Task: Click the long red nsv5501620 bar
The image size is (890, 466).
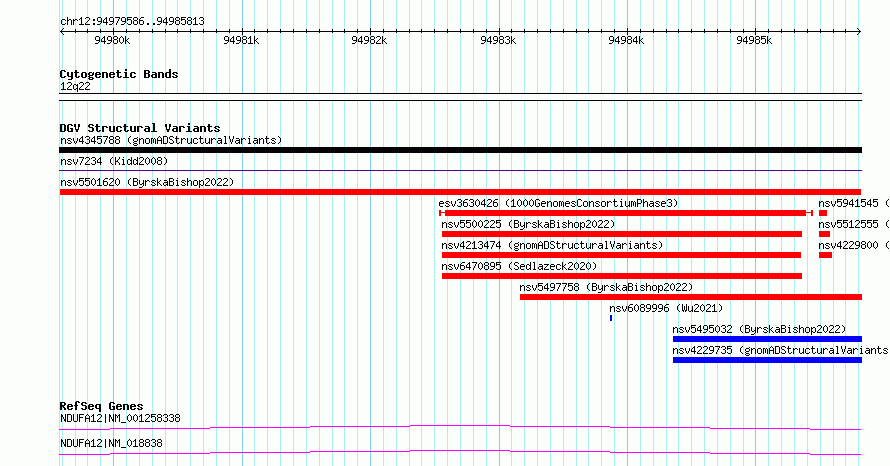Action: coord(460,192)
